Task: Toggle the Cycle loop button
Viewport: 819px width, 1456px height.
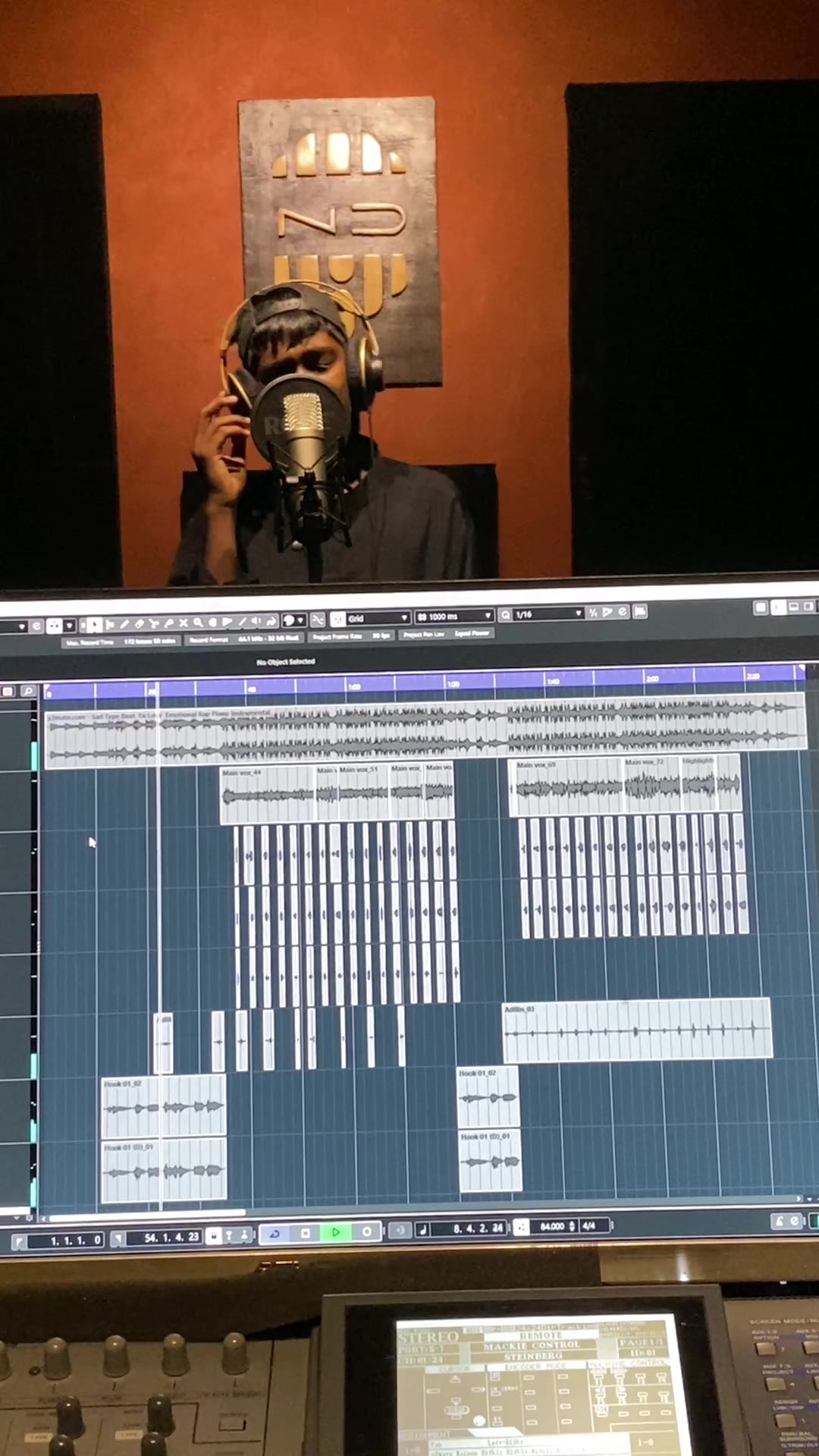Action: pos(275,1233)
